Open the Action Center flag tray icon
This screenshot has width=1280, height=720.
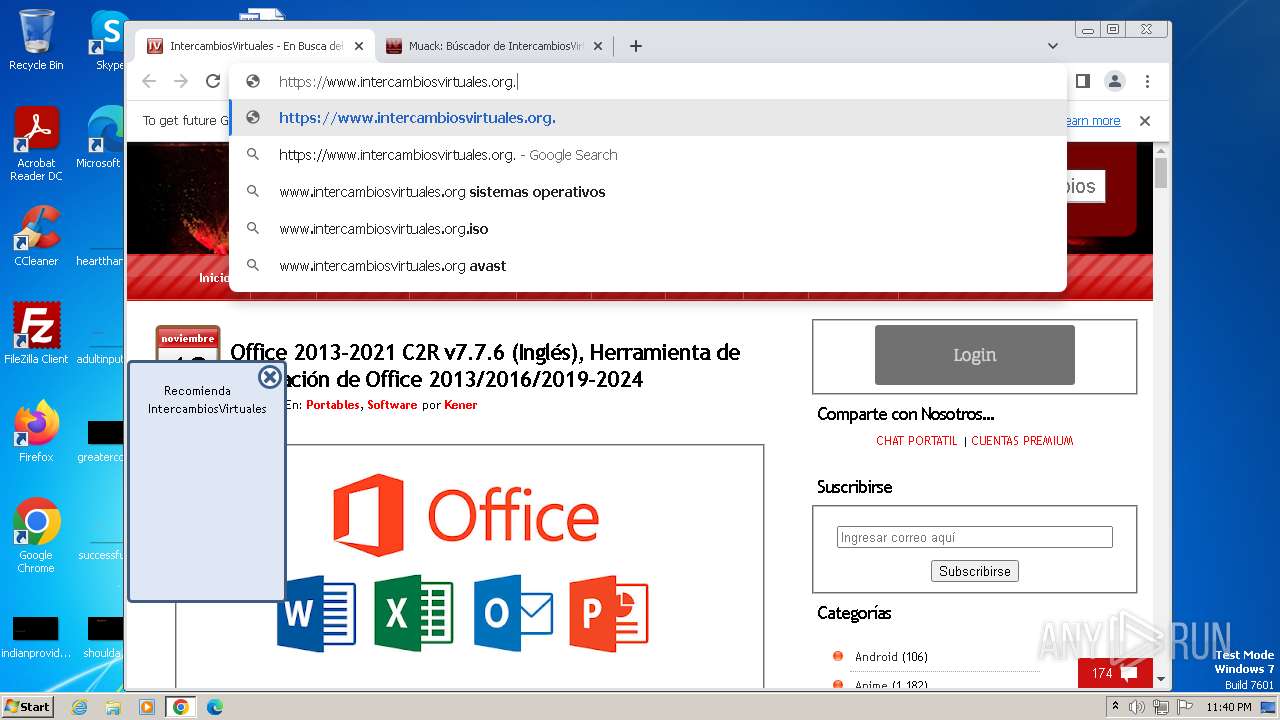(x=1183, y=707)
